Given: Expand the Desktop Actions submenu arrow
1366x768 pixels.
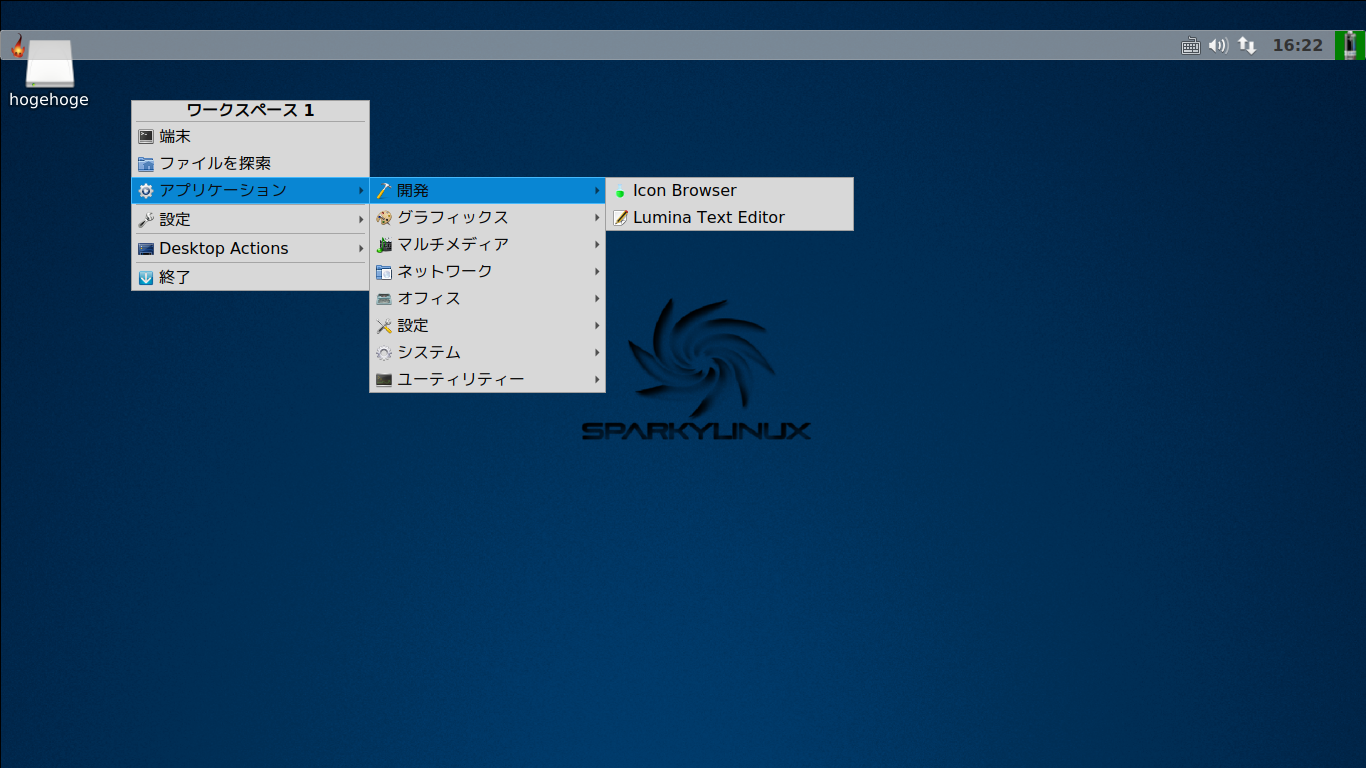Looking at the screenshot, I should (x=361, y=248).
